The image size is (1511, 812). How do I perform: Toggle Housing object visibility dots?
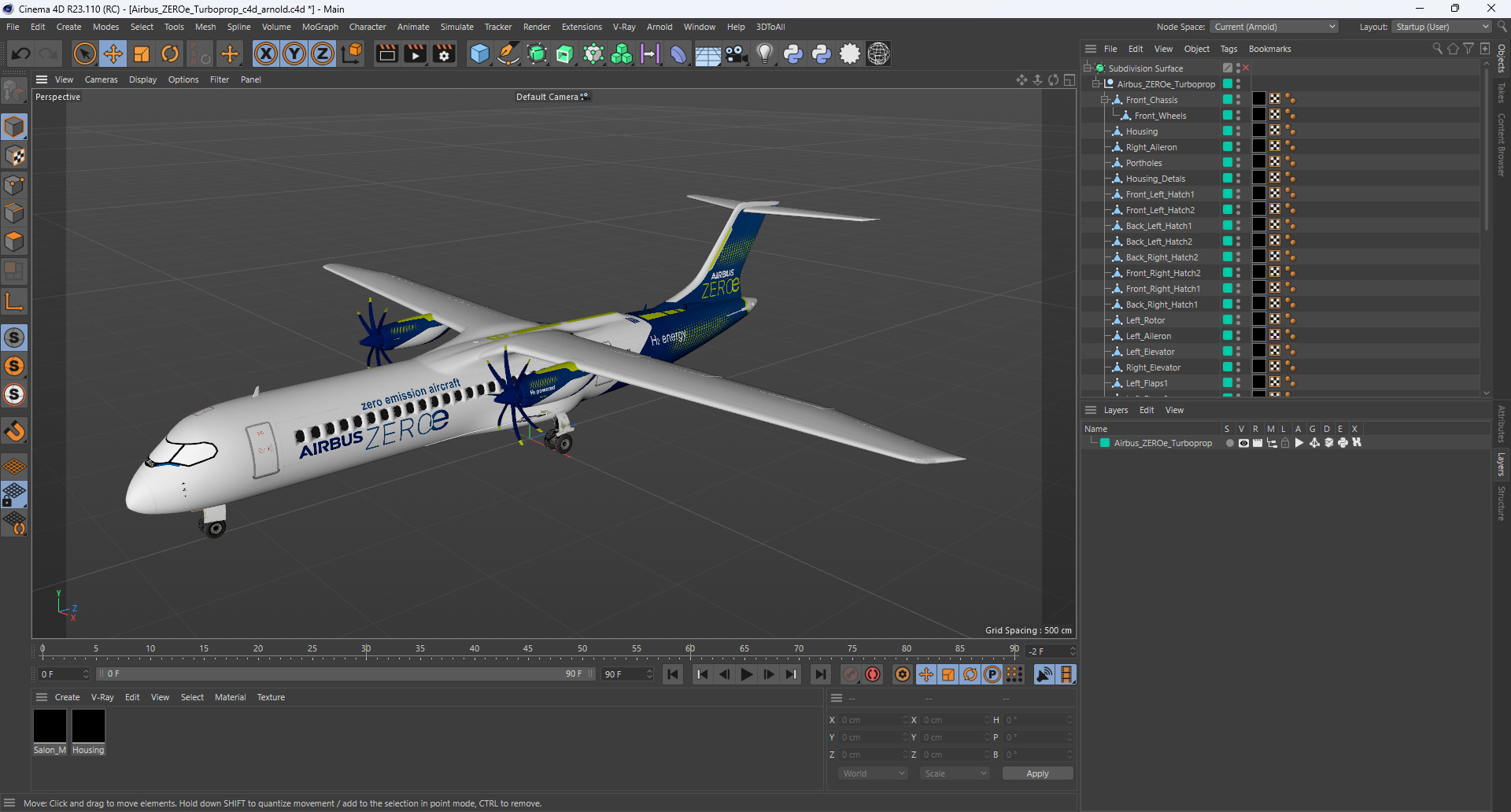click(1238, 131)
